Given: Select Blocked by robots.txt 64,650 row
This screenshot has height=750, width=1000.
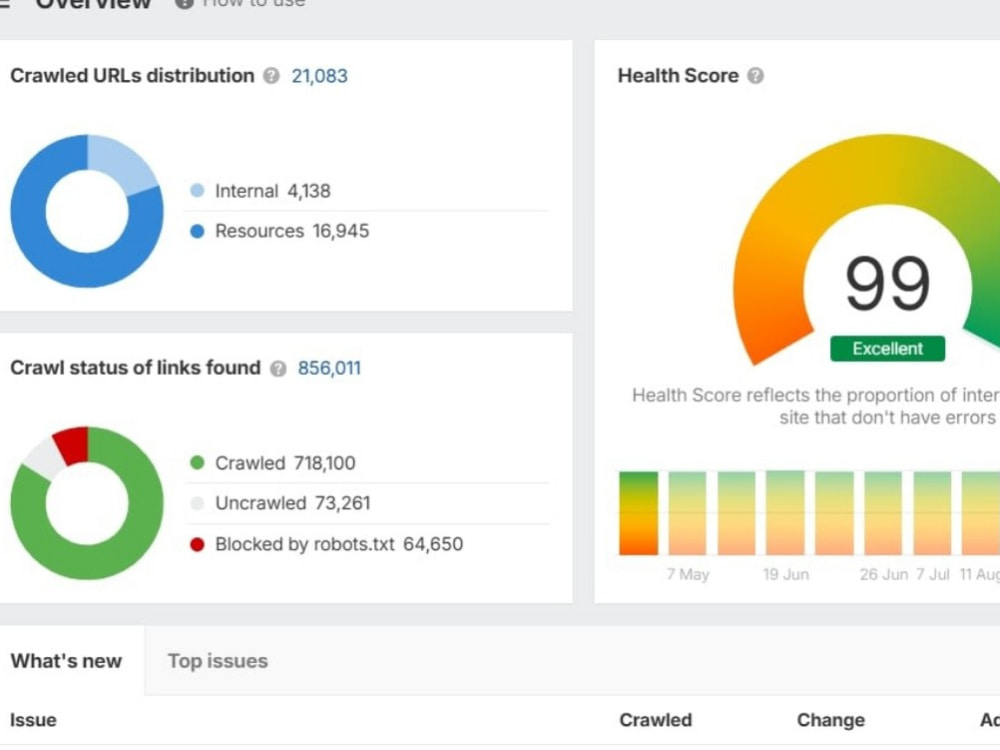Looking at the screenshot, I should [x=369, y=544].
